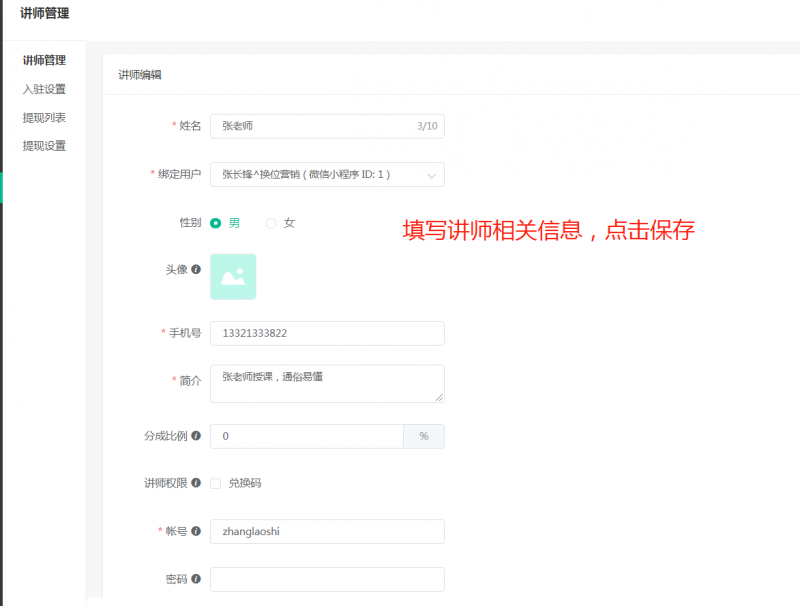
Task: Click the 姓名 input field
Action: (310, 126)
